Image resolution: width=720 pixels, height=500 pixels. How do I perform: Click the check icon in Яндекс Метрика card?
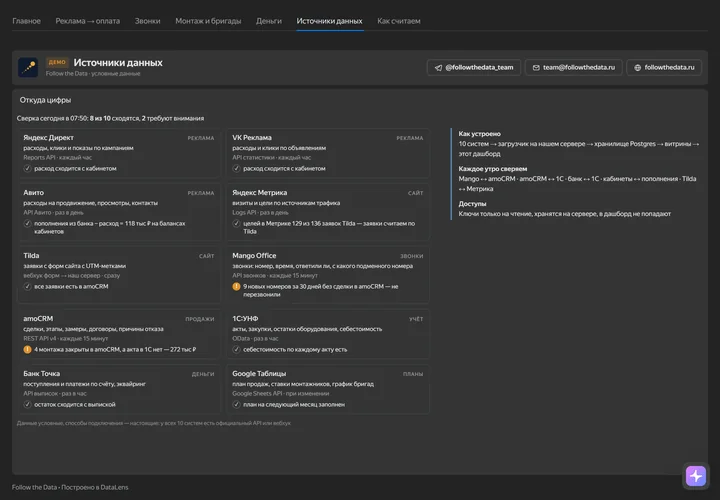(x=236, y=224)
